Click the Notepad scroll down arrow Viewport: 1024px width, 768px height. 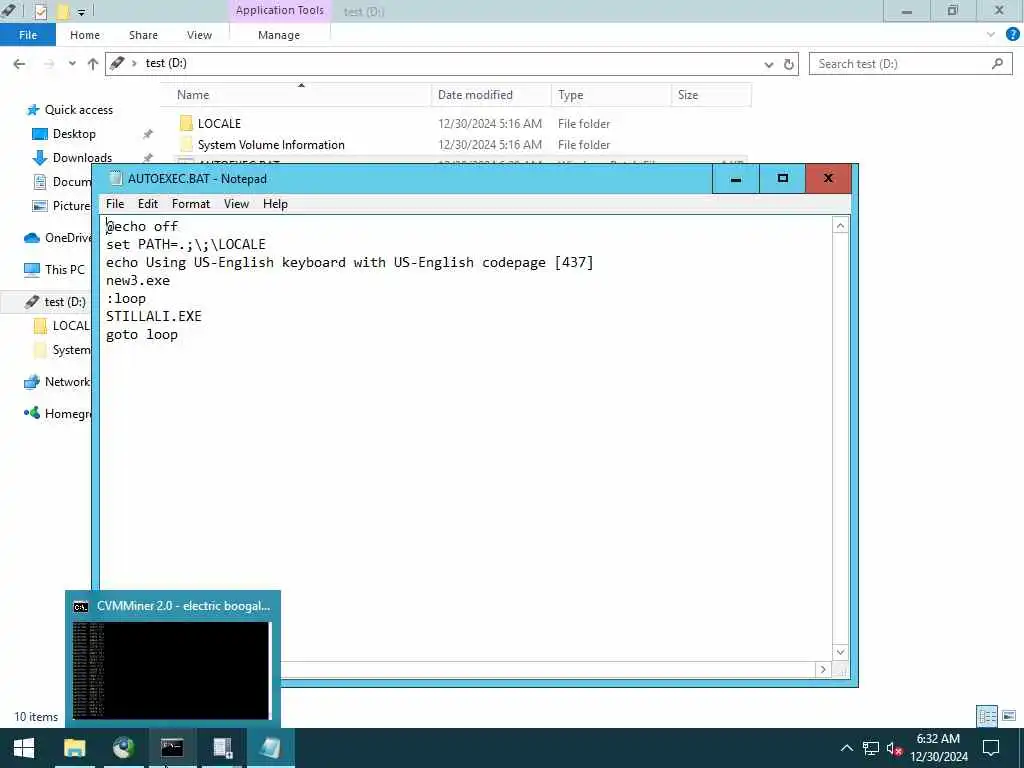(x=840, y=652)
